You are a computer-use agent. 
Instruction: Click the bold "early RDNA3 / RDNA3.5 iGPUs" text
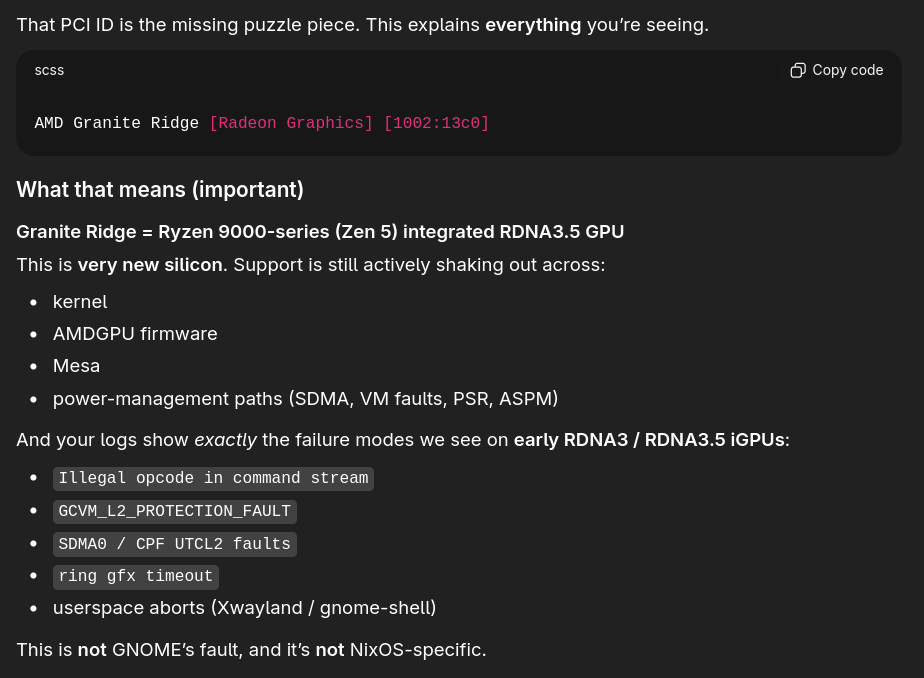tap(650, 438)
